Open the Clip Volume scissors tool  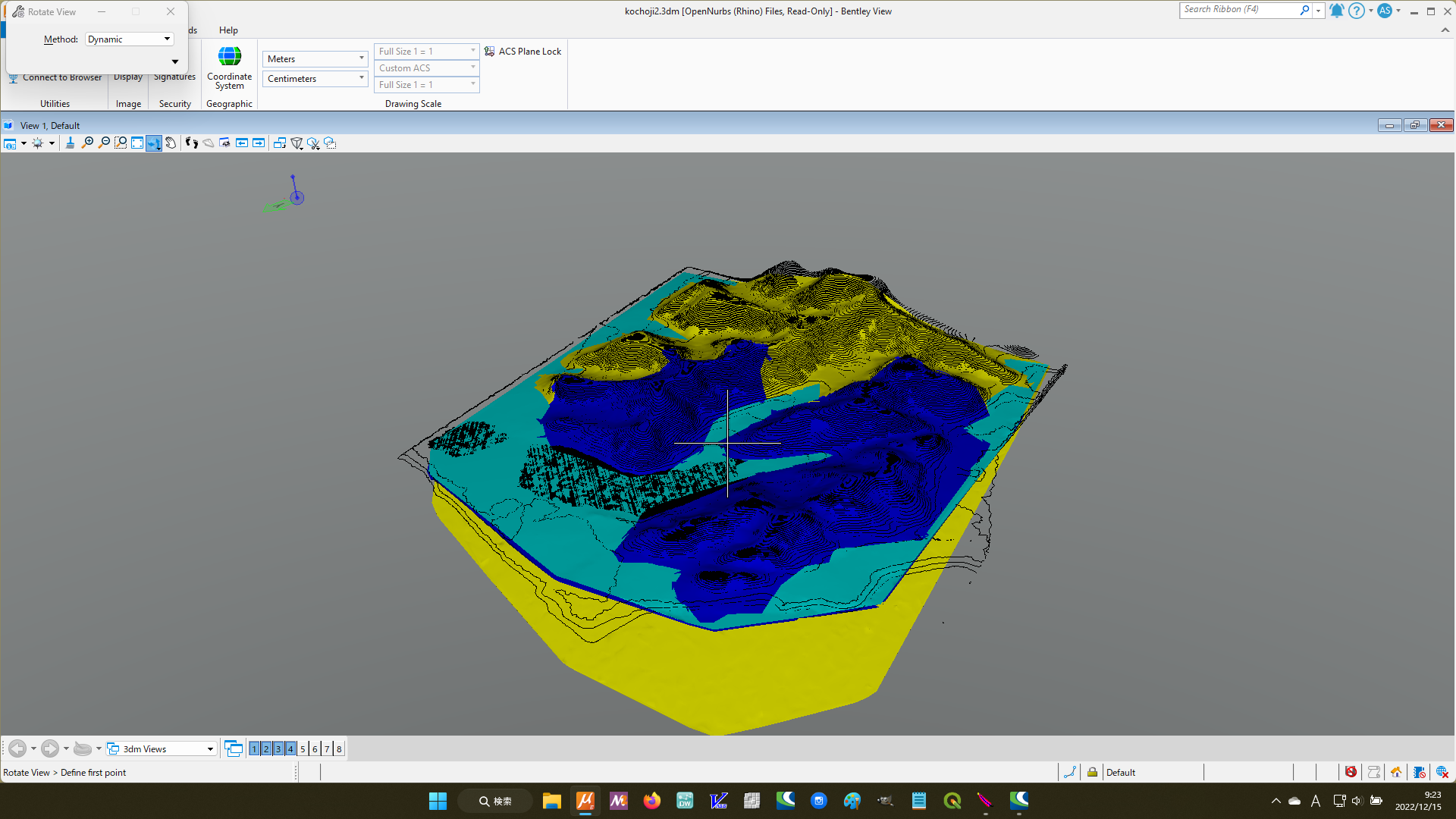coord(313,143)
